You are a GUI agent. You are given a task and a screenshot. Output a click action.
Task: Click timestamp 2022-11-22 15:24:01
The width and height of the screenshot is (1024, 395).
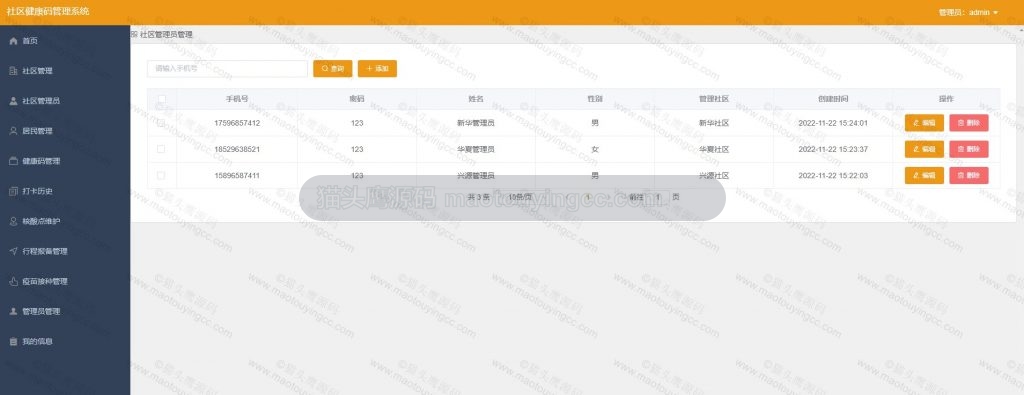pyautogui.click(x=833, y=123)
